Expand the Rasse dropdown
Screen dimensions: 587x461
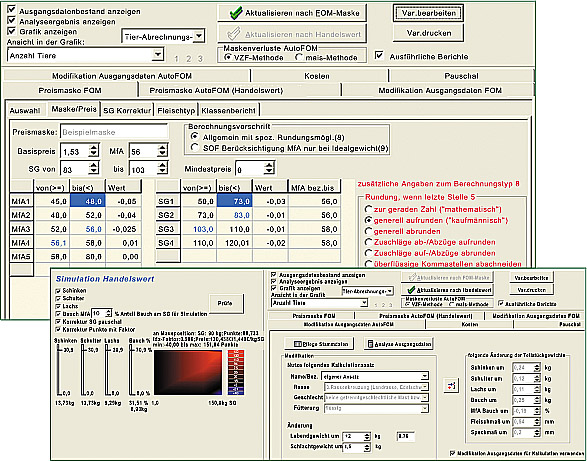pyautogui.click(x=425, y=387)
